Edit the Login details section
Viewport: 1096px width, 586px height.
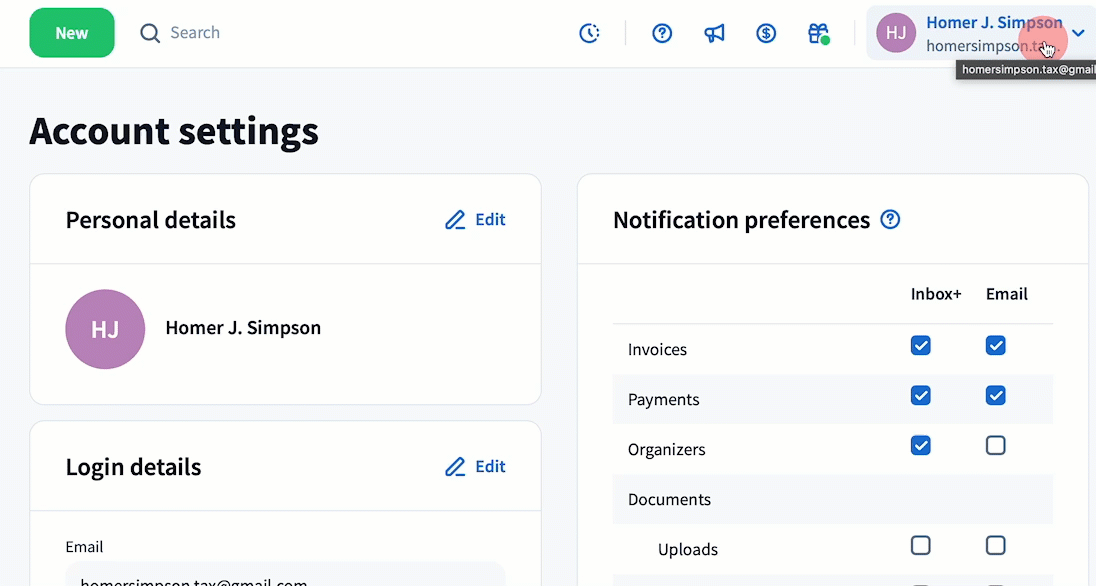pos(475,467)
